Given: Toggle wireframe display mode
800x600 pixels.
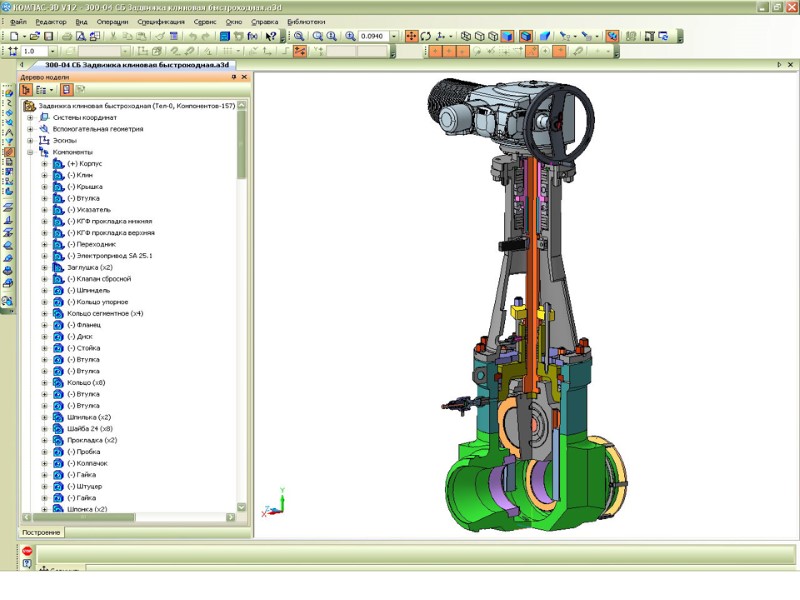Looking at the screenshot, I should [467, 36].
